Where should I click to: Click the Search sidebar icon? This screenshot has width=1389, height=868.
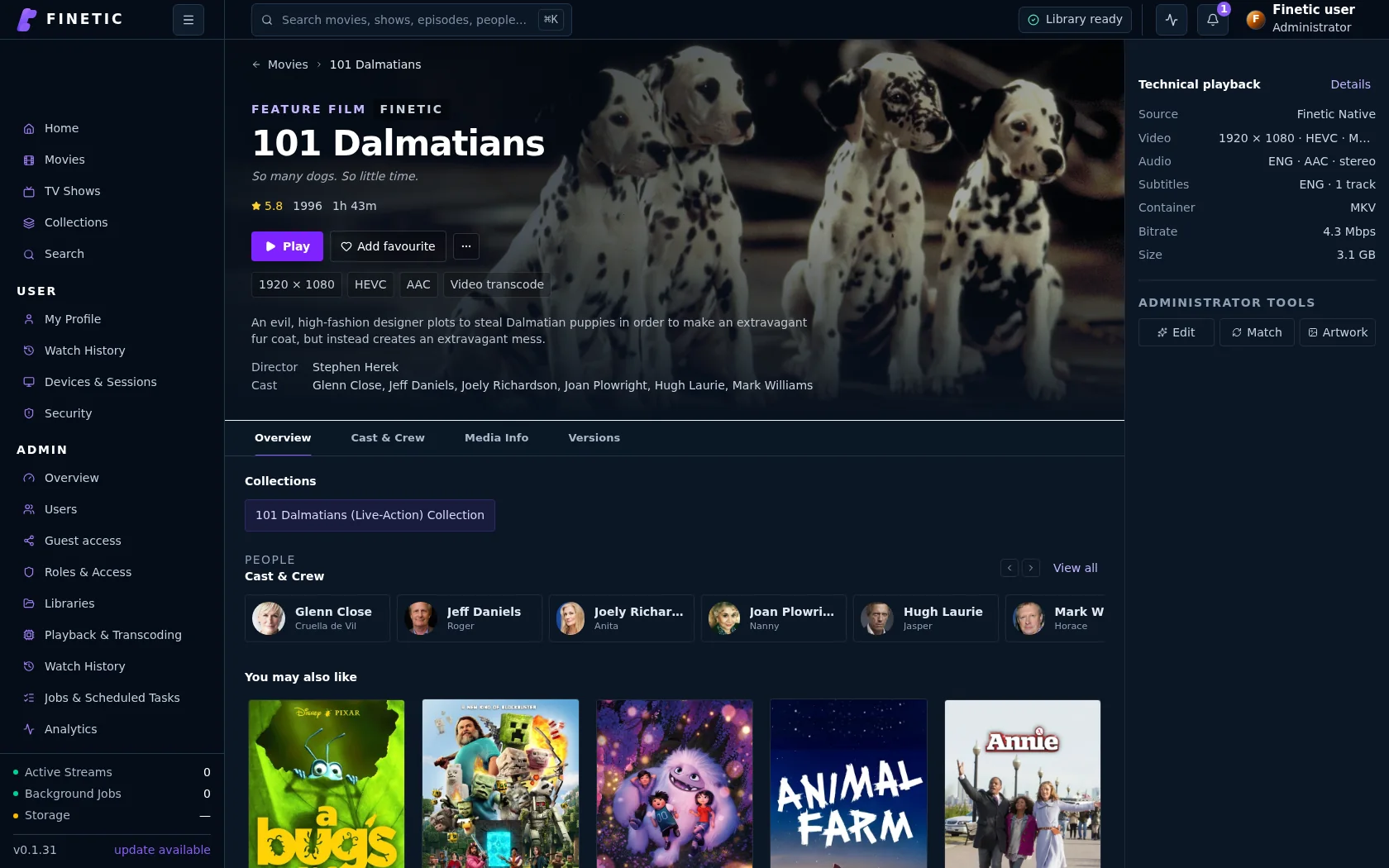29,254
